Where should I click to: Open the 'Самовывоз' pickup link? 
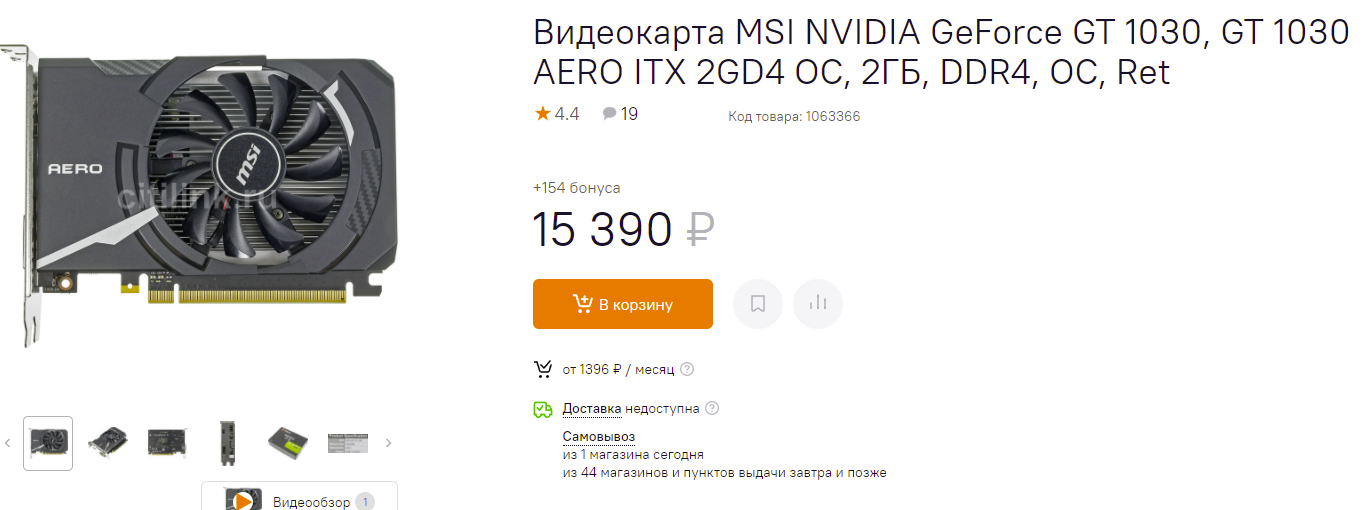598,436
